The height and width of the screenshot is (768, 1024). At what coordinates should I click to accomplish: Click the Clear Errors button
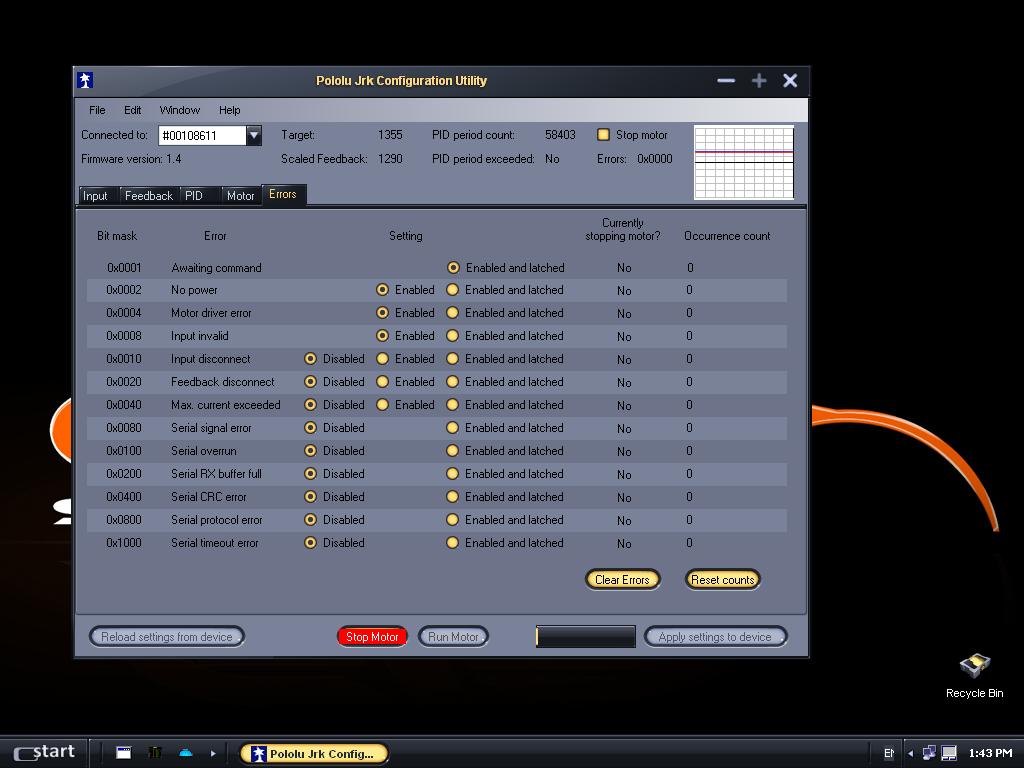pos(622,579)
